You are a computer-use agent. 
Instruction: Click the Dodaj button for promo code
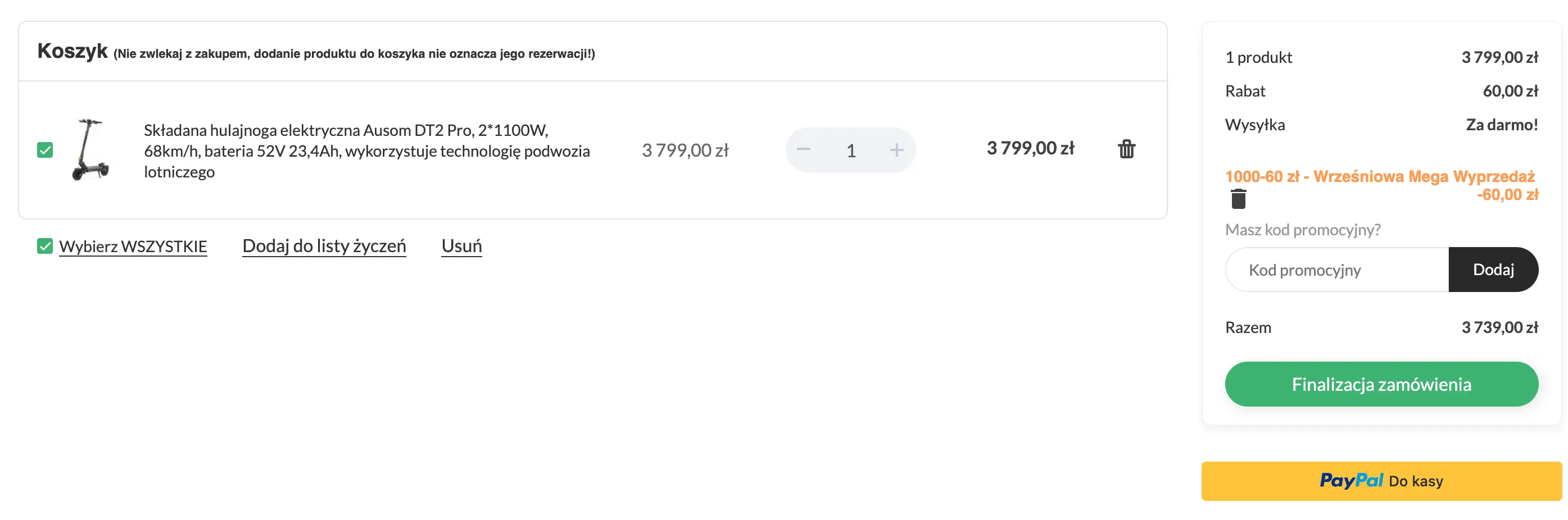(x=1494, y=269)
